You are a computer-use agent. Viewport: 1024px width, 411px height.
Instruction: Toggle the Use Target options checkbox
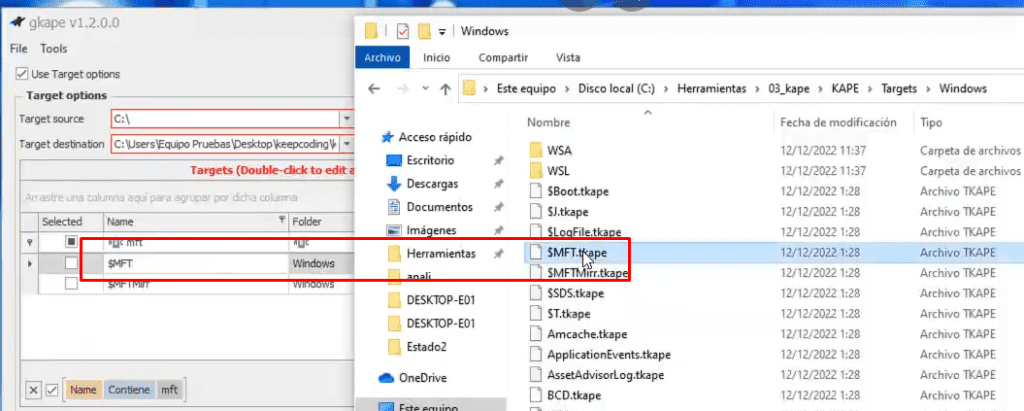(22, 74)
